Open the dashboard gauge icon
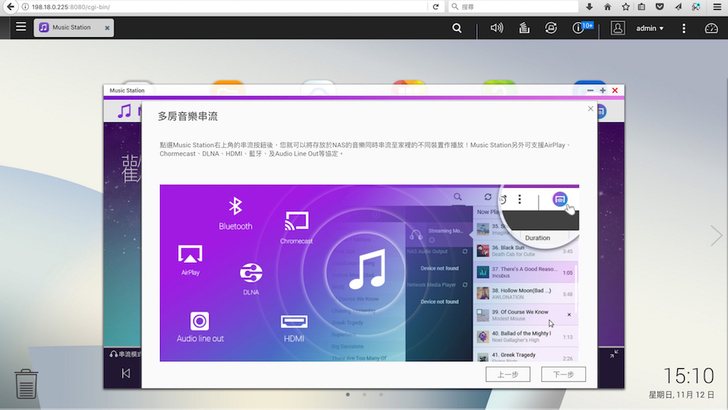This screenshot has height=410, width=728. tap(710, 28)
